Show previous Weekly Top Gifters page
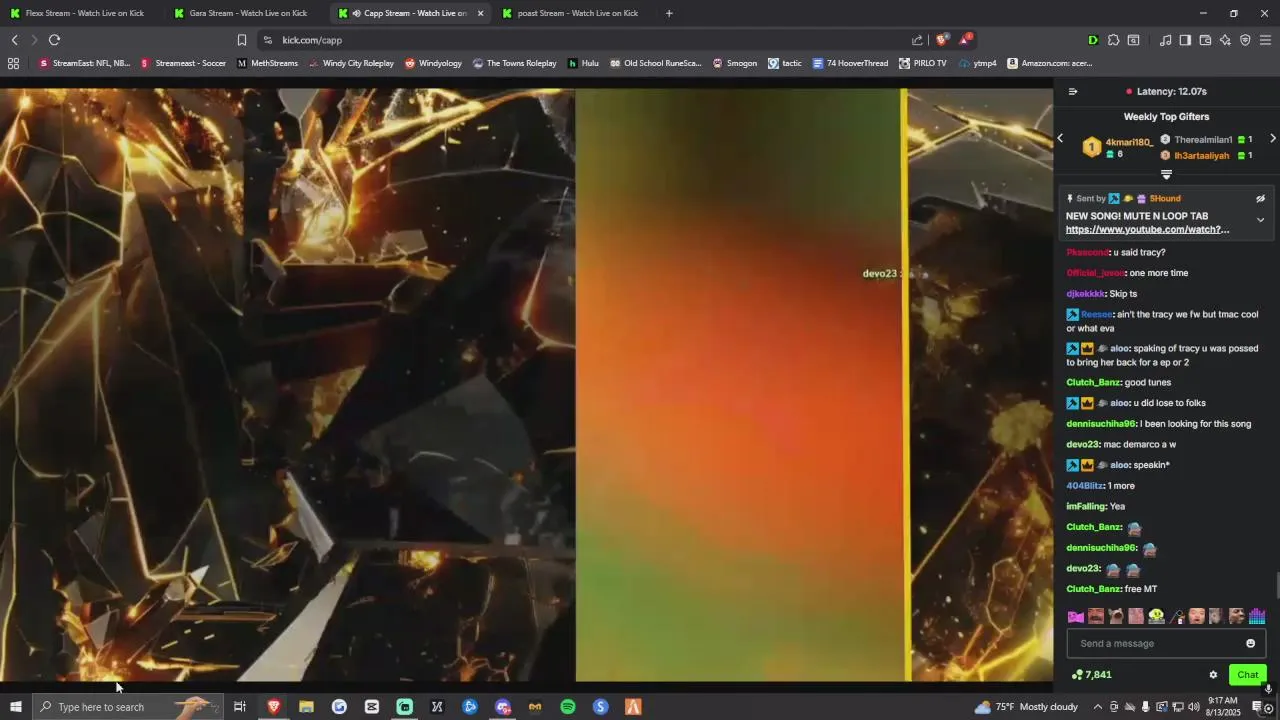Screen dimensions: 1280x720 pyautogui.click(x=1061, y=139)
